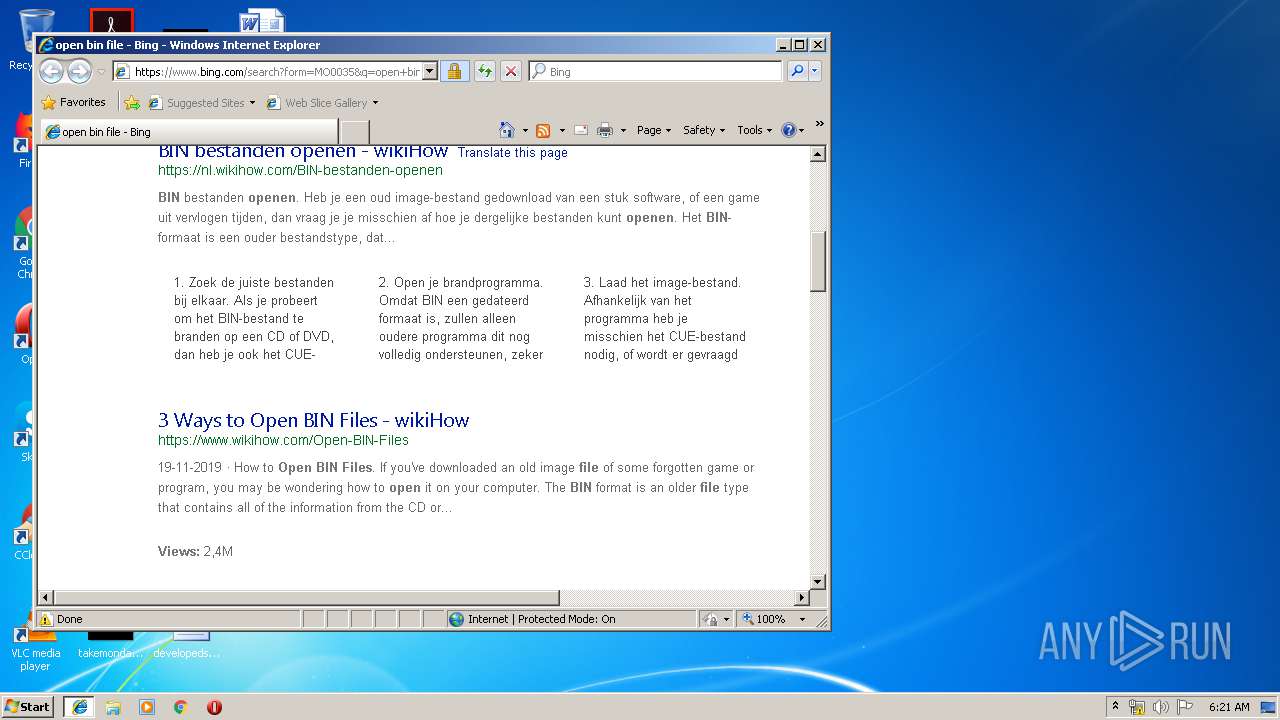View the security padlock report
This screenshot has width=1280, height=720.
[x=454, y=71]
